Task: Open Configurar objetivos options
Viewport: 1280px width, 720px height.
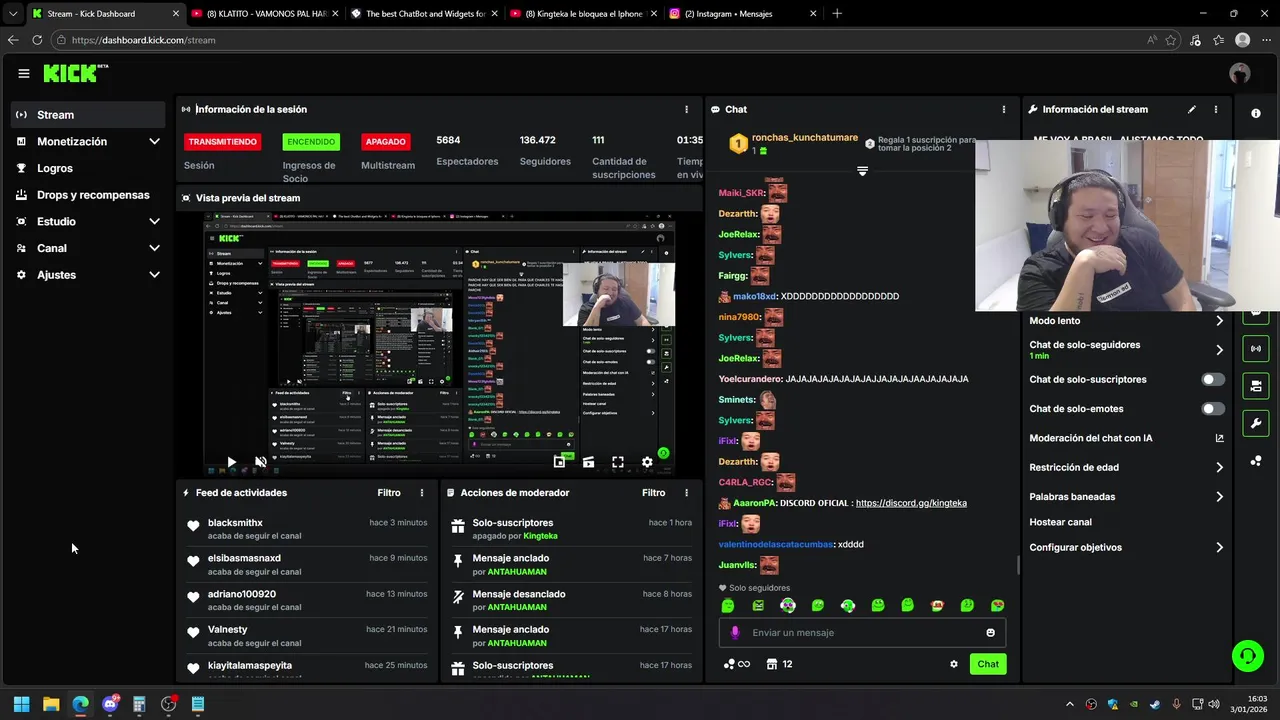Action: (1127, 547)
